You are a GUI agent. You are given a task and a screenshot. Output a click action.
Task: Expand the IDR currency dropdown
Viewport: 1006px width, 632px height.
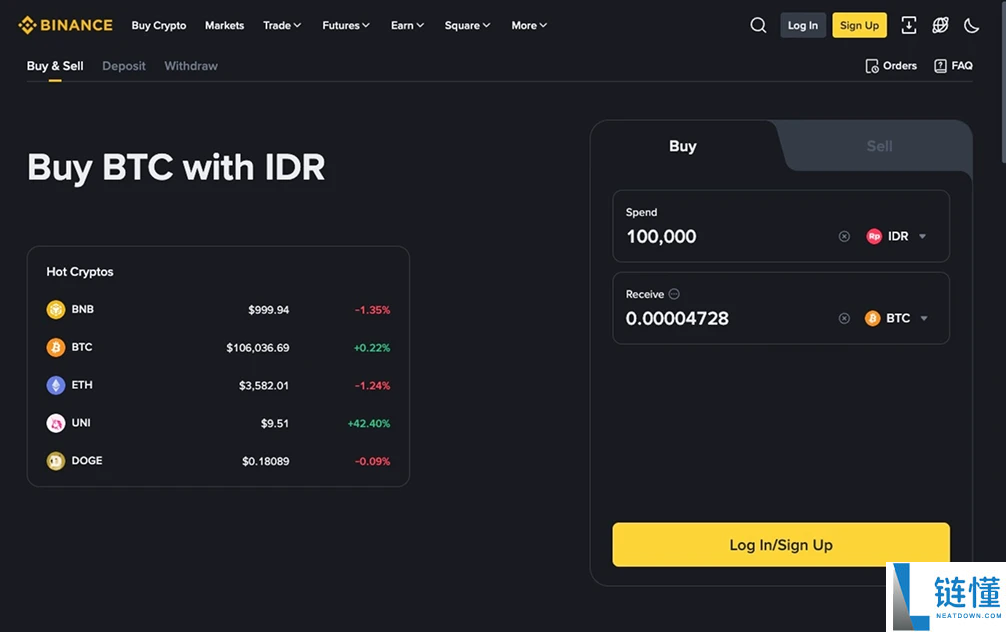(x=898, y=237)
